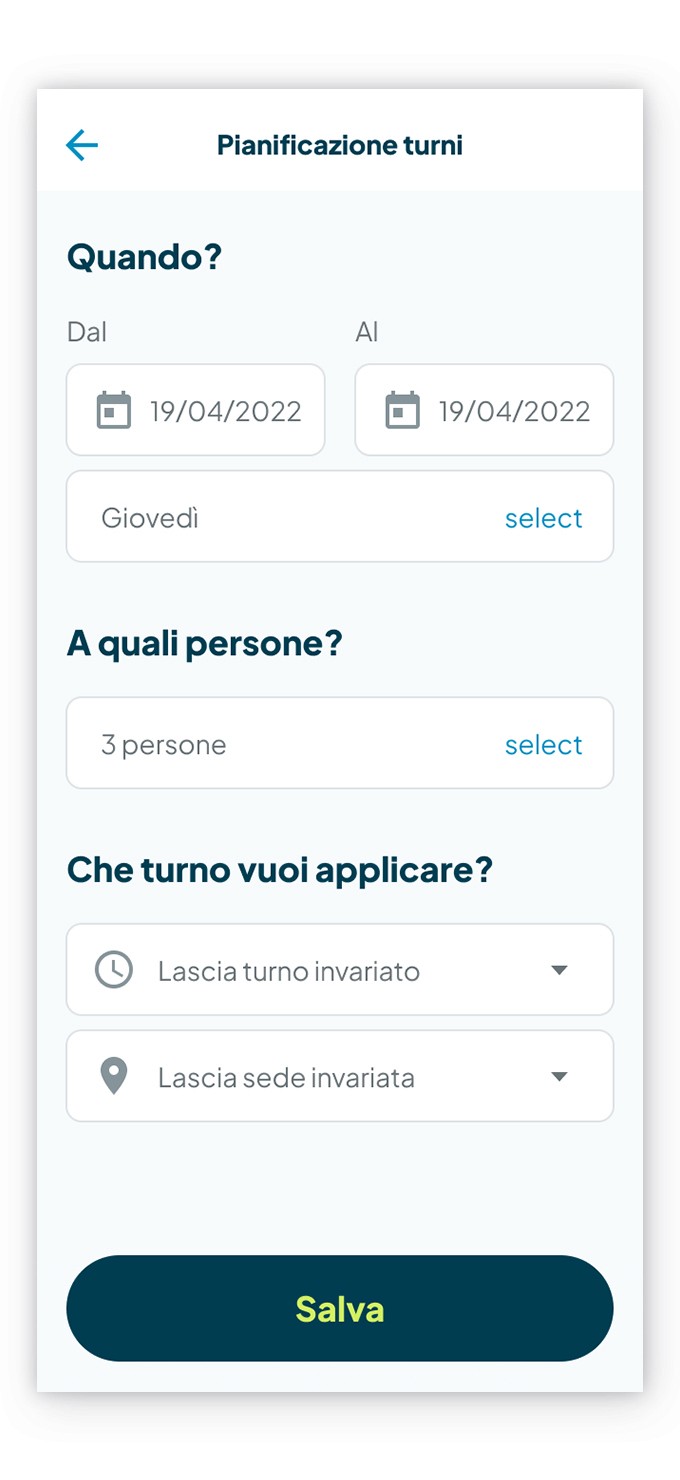
Task: Click select next to Giovedì
Action: (x=544, y=517)
